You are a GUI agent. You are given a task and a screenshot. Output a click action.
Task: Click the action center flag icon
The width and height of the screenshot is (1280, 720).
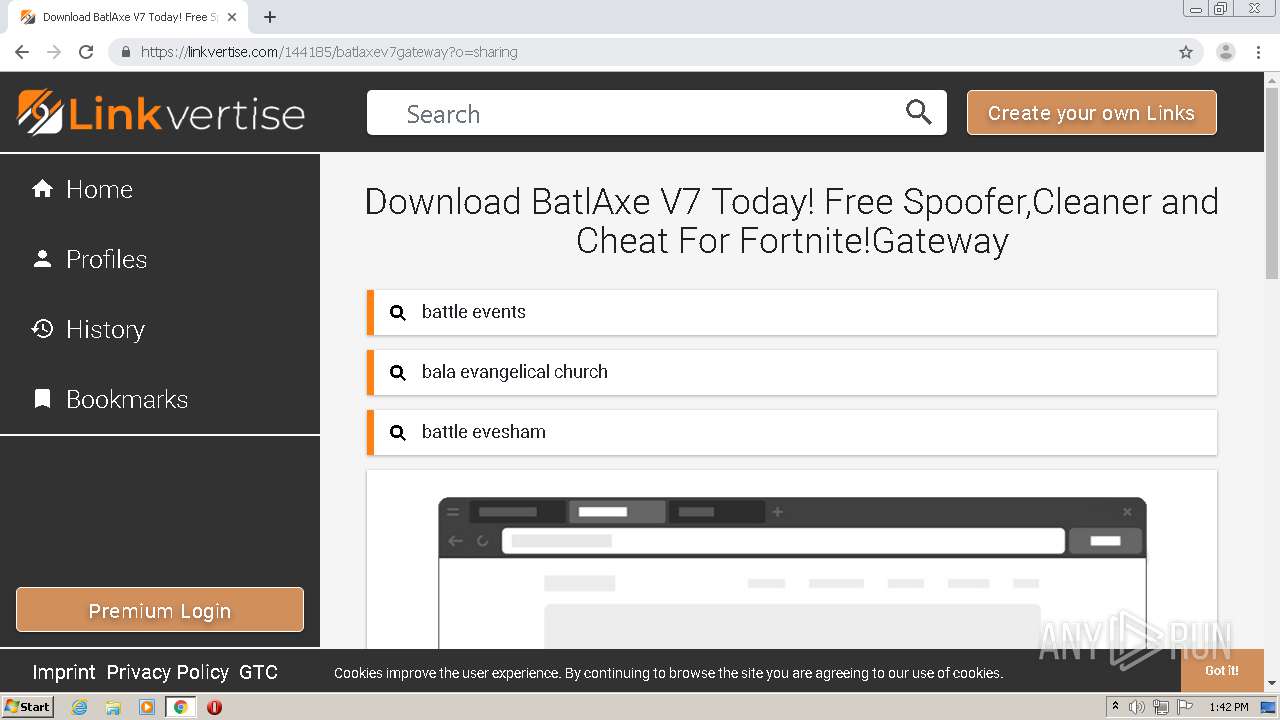click(1185, 707)
